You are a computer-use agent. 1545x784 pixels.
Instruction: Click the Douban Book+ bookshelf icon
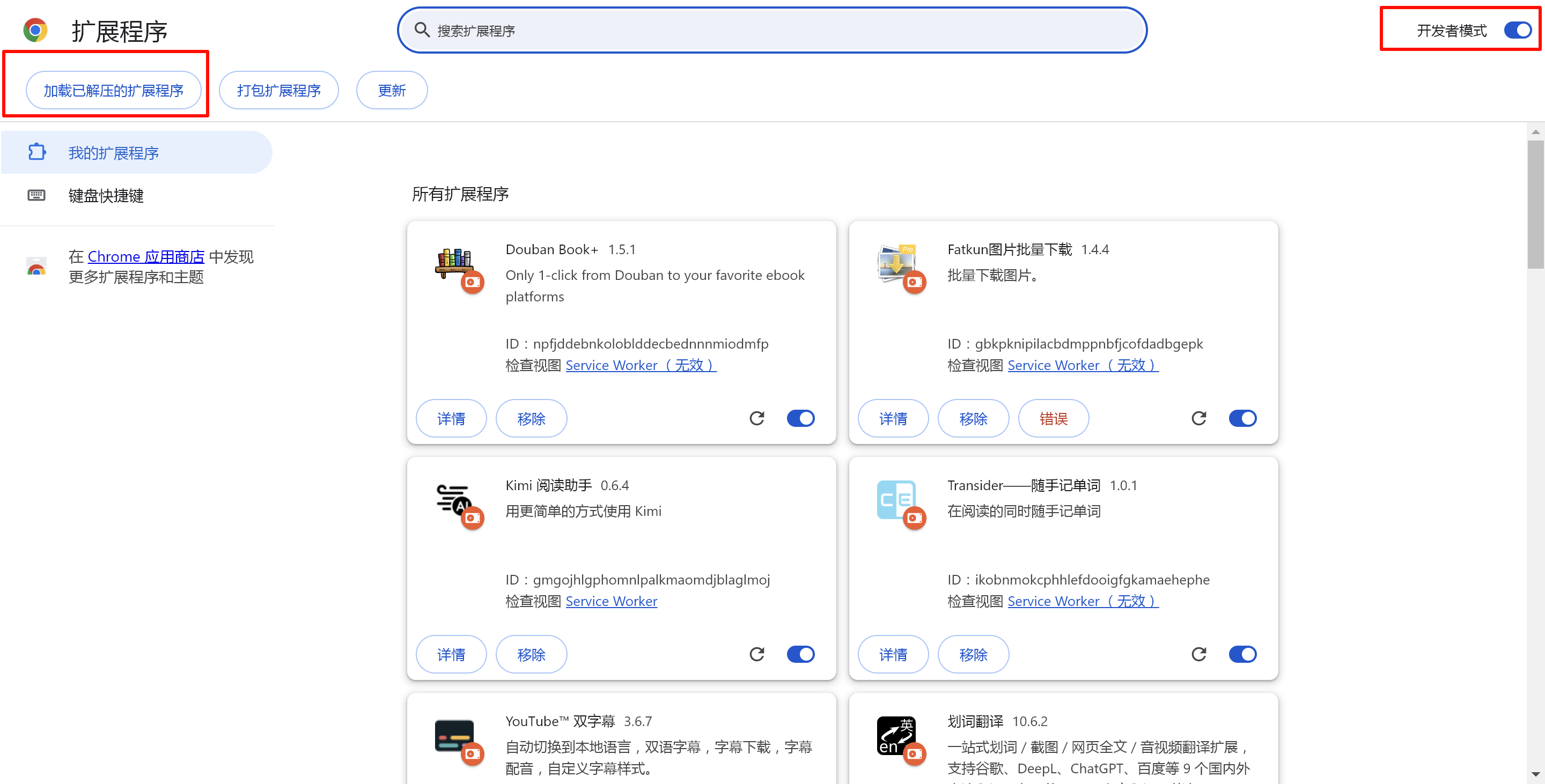point(454,262)
